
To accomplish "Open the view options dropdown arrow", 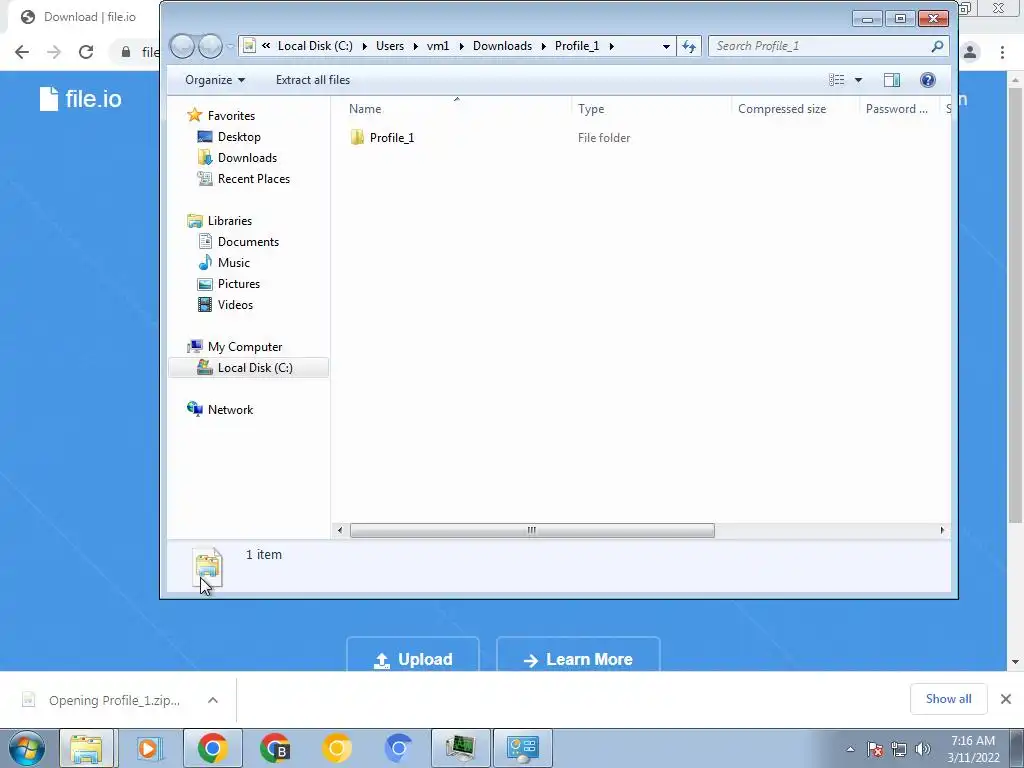I will click(x=858, y=80).
